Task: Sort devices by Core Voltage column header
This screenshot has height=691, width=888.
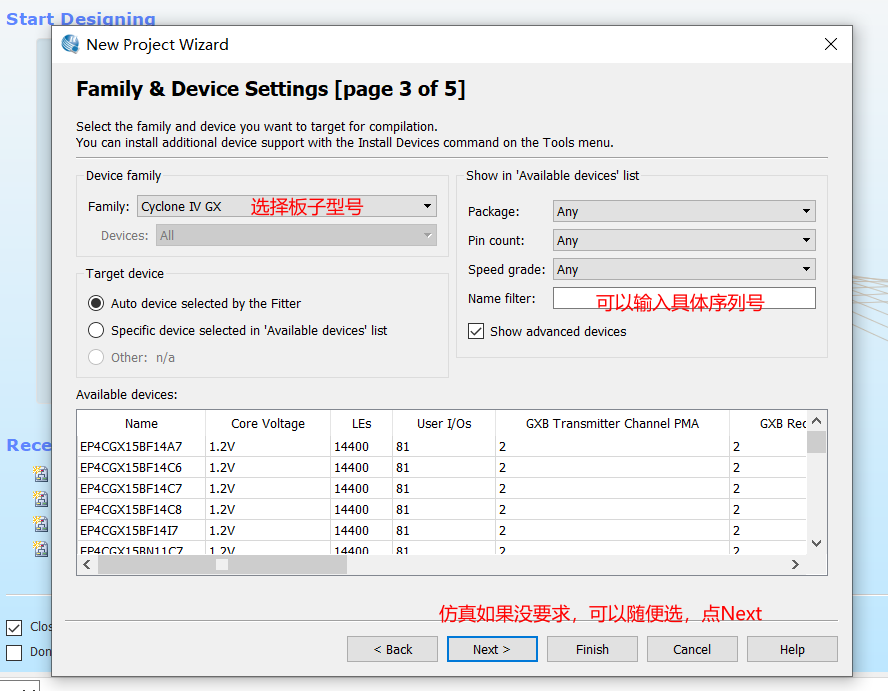Action: [268, 424]
